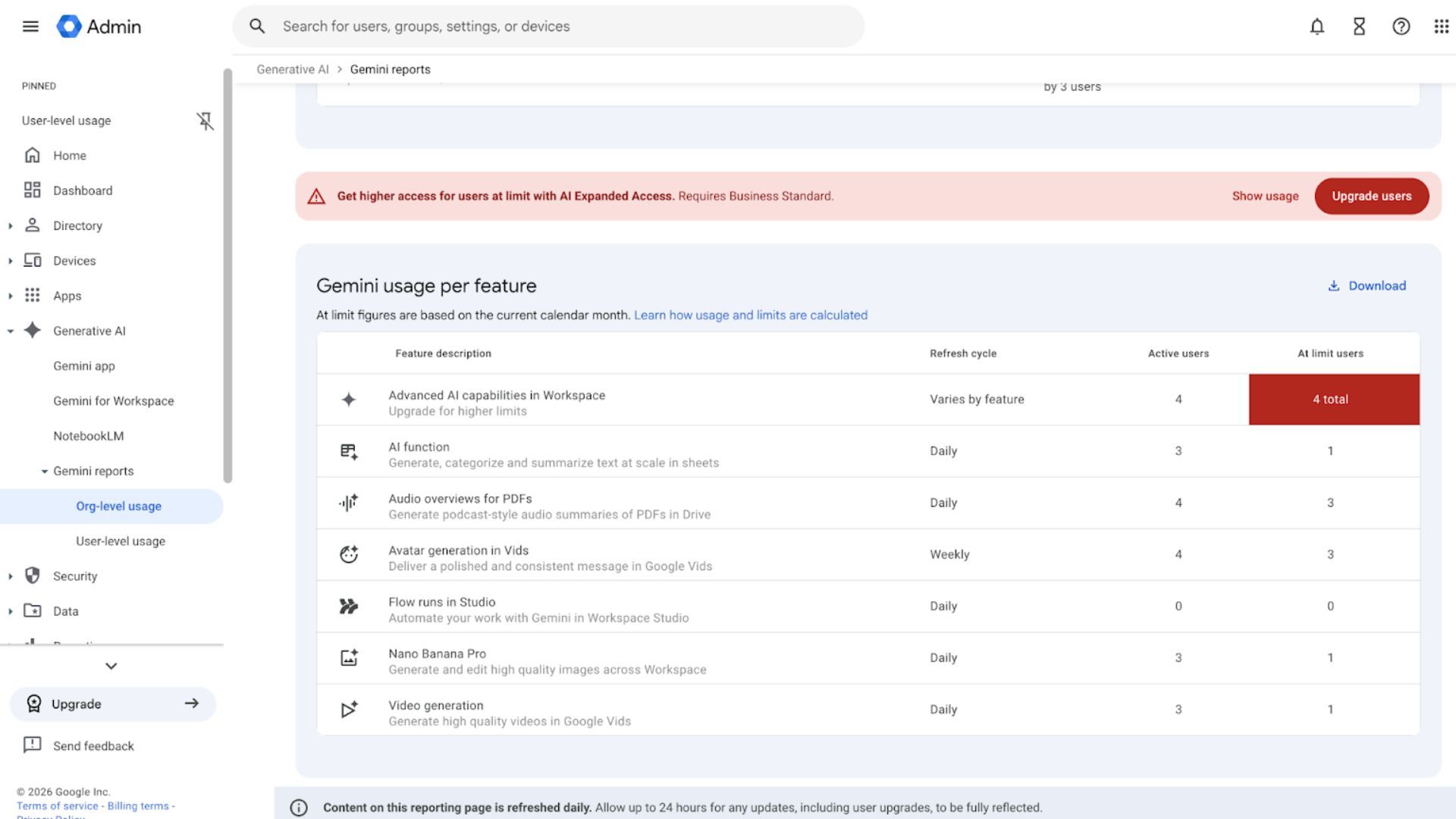Open NotebookLM in sidebar
The image size is (1456, 819).
coord(89,435)
